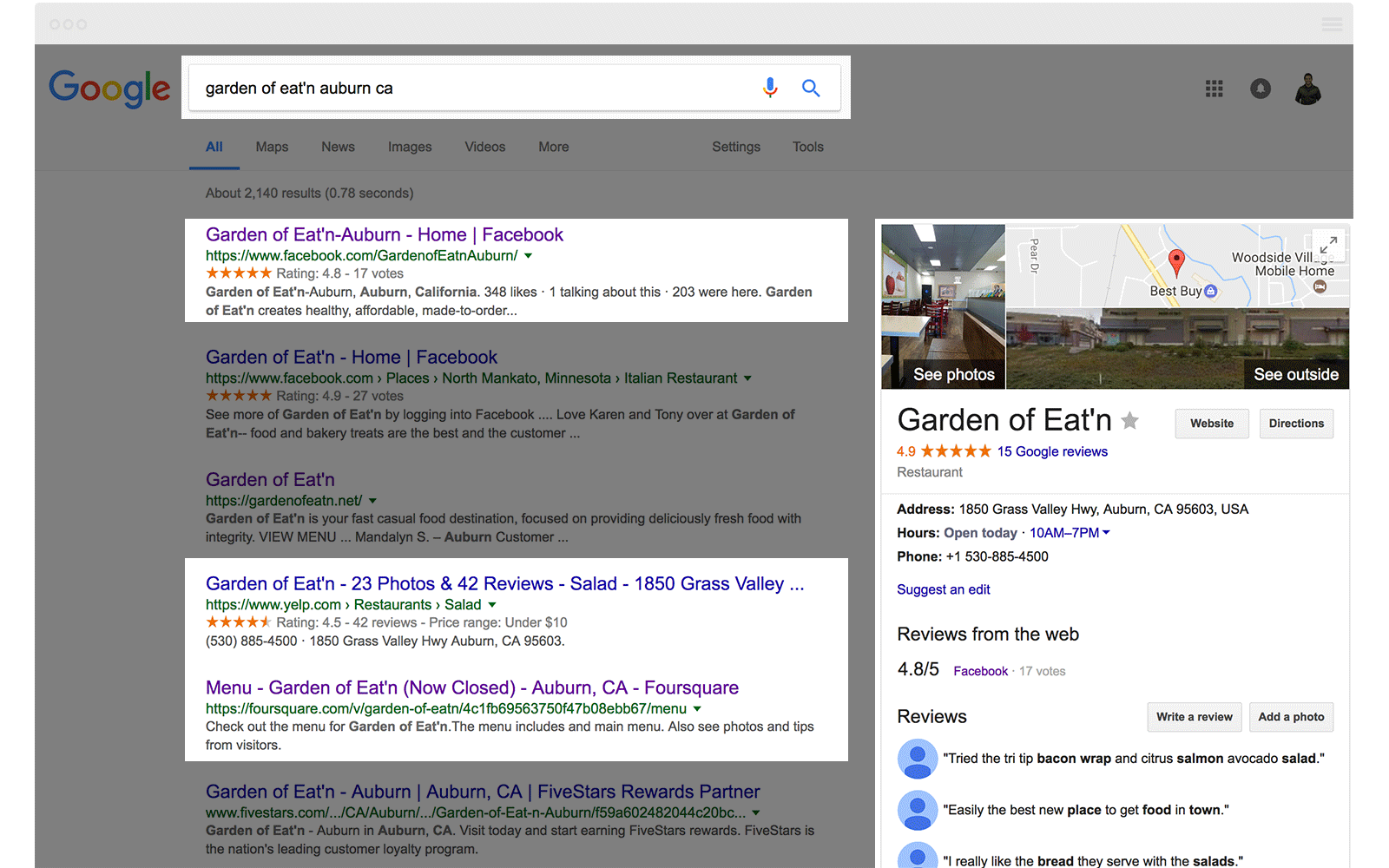
Task: Click the phone number +1 530-885-4500
Action: click(x=997, y=556)
